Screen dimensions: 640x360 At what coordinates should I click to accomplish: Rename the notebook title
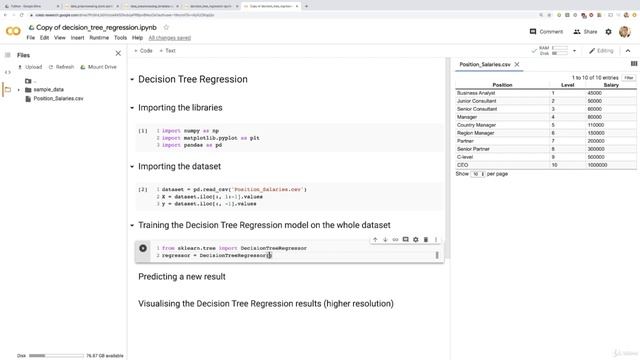coord(96,27)
